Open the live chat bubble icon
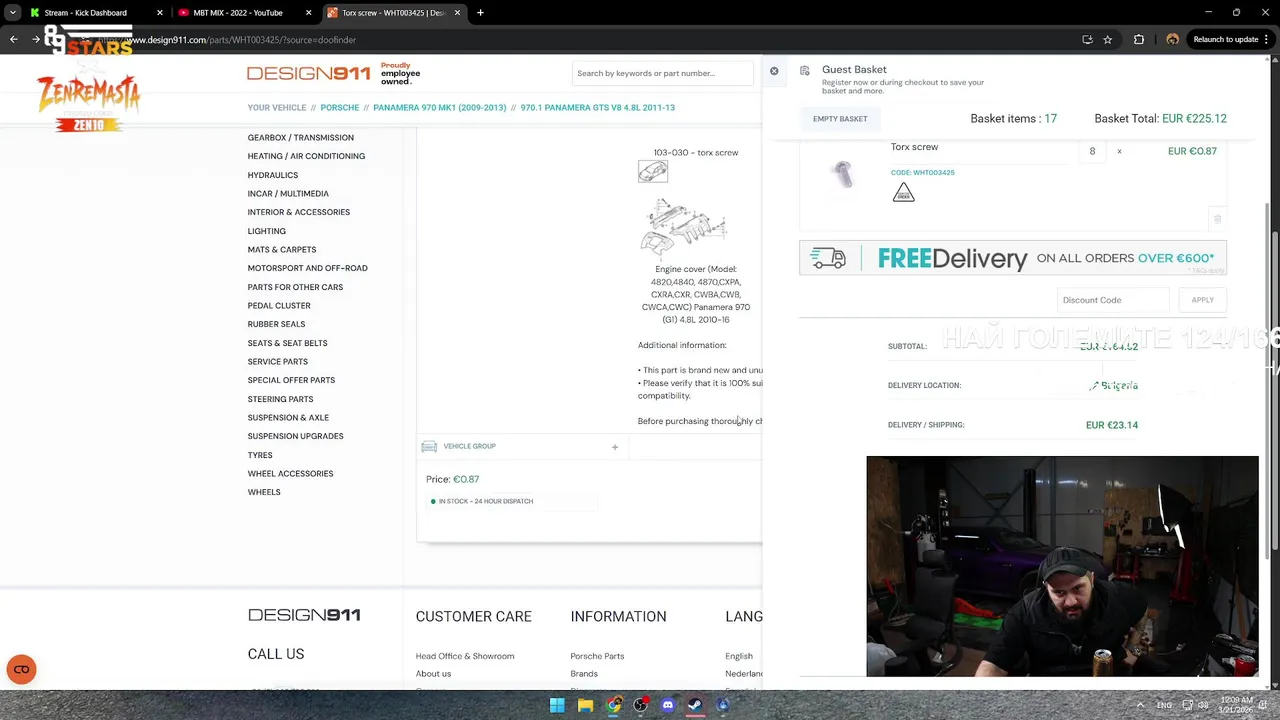1280x720 pixels. (21, 669)
